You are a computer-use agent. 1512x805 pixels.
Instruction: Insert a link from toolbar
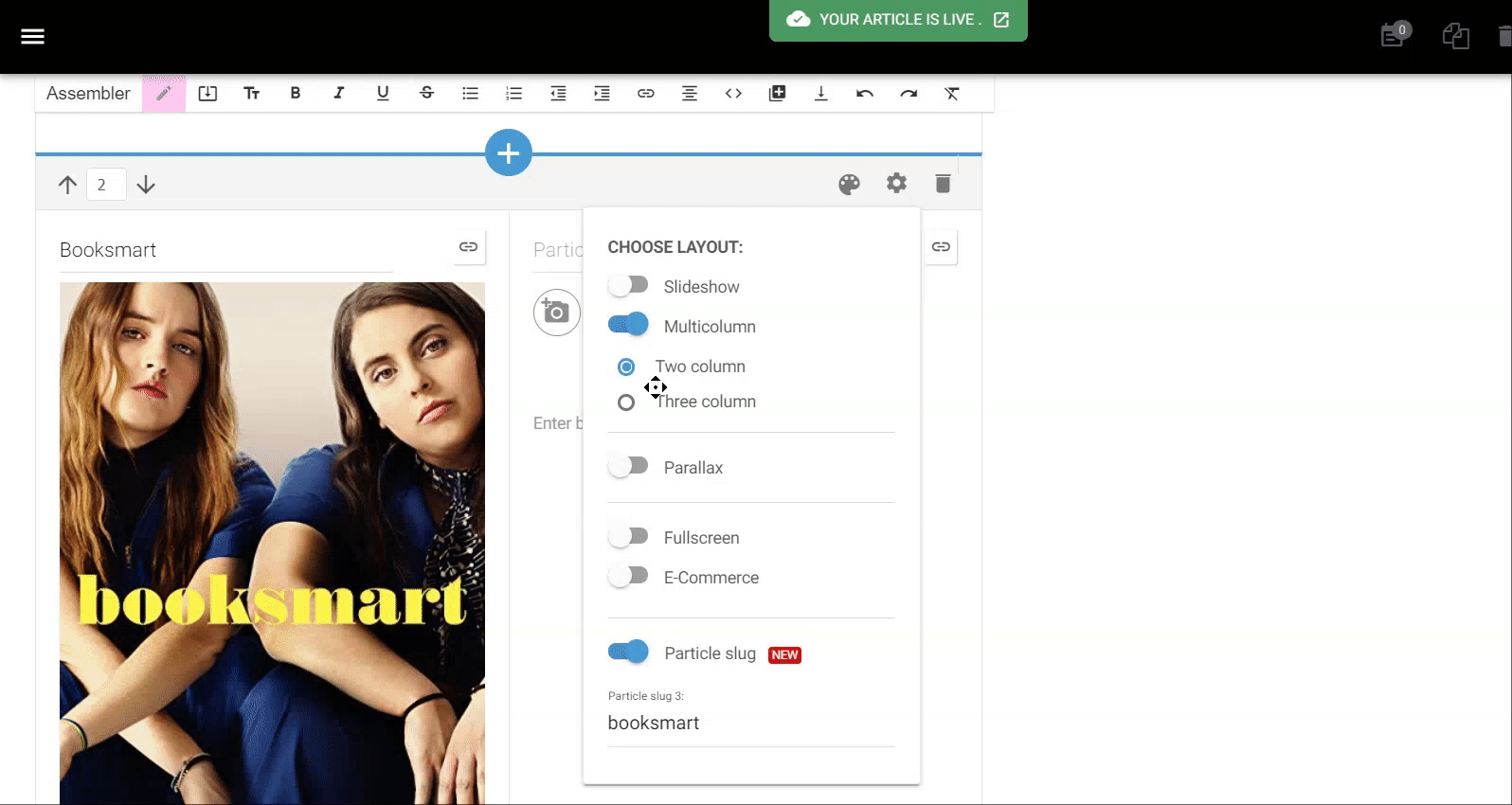(645, 93)
